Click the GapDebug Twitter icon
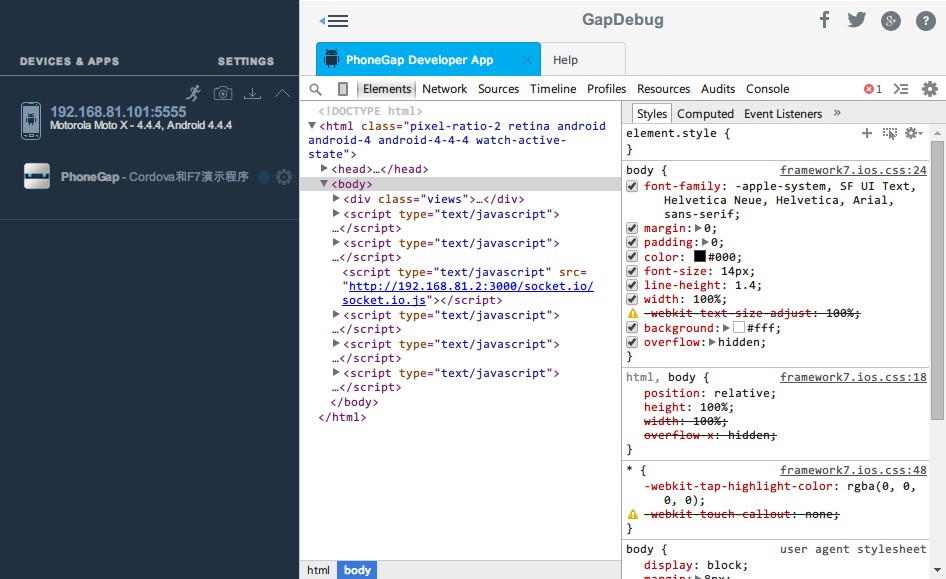This screenshot has height=579, width=946. [857, 19]
